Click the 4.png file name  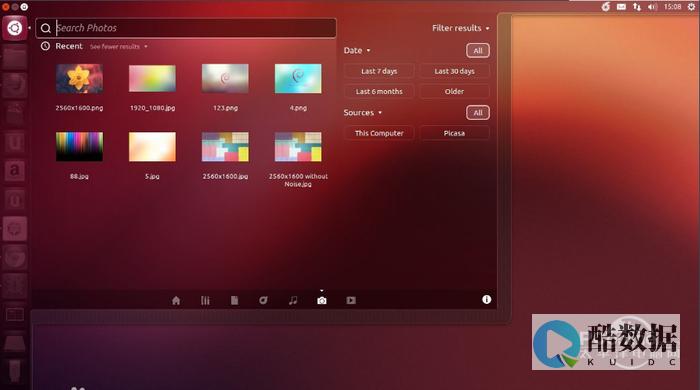pyautogui.click(x=298, y=108)
